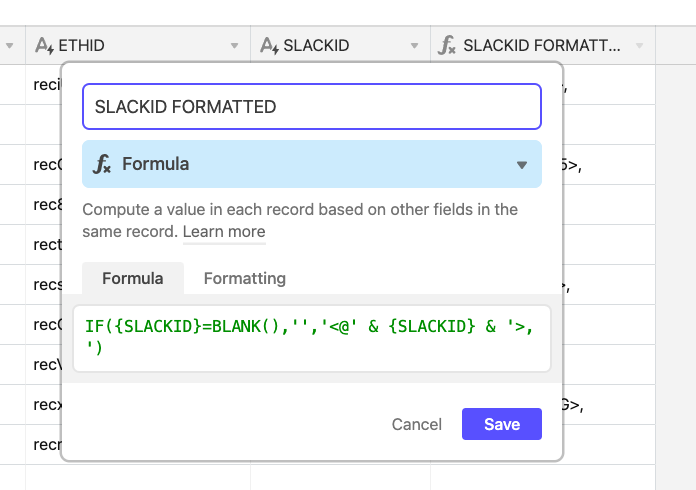The width and height of the screenshot is (696, 490).
Task: Open the SLACKID FORMATTED column dropdown arrow
Action: click(x=639, y=45)
